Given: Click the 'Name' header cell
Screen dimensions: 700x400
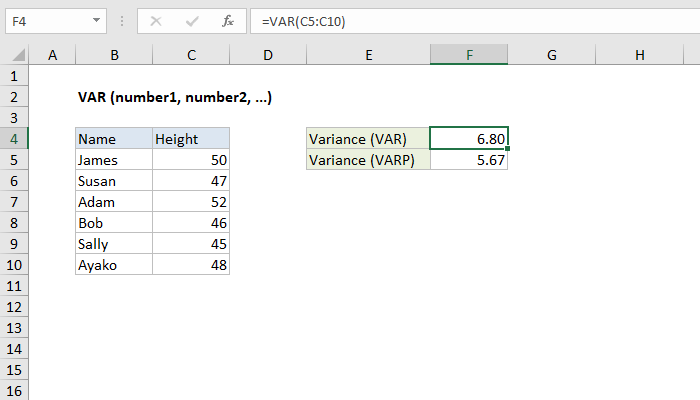Looking at the screenshot, I should (x=114, y=138).
